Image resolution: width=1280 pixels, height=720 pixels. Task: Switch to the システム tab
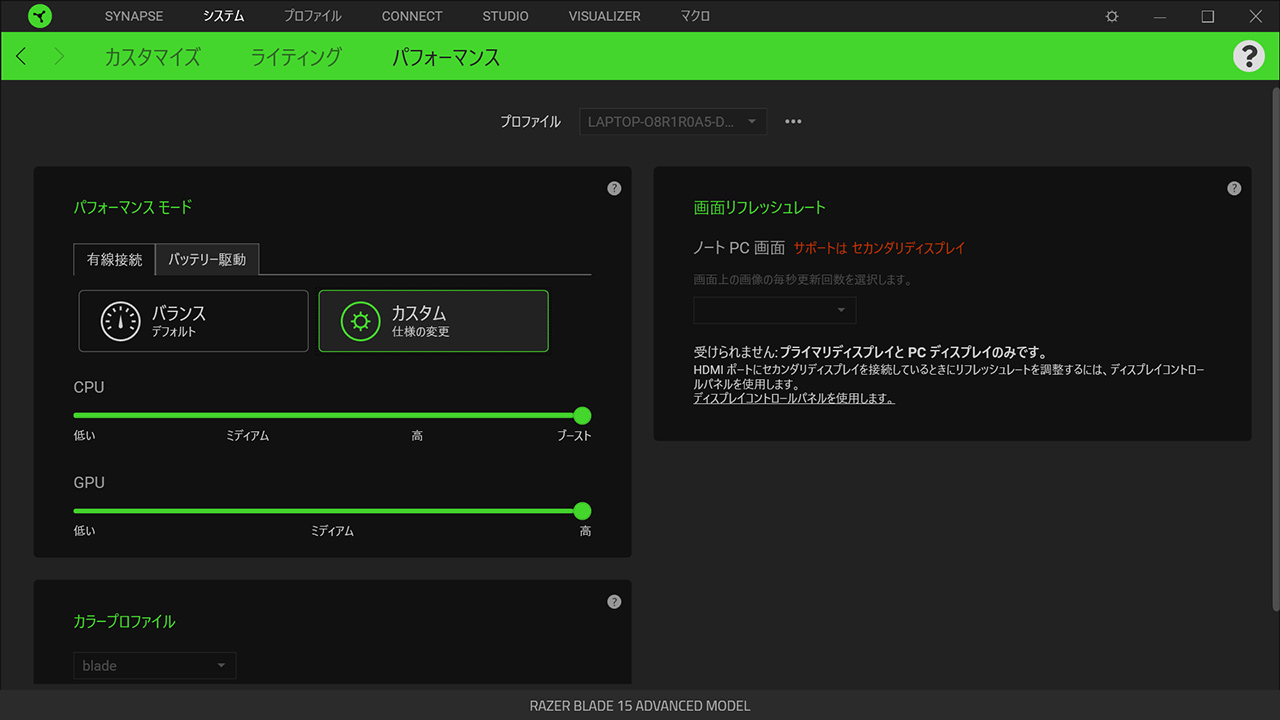[223, 16]
